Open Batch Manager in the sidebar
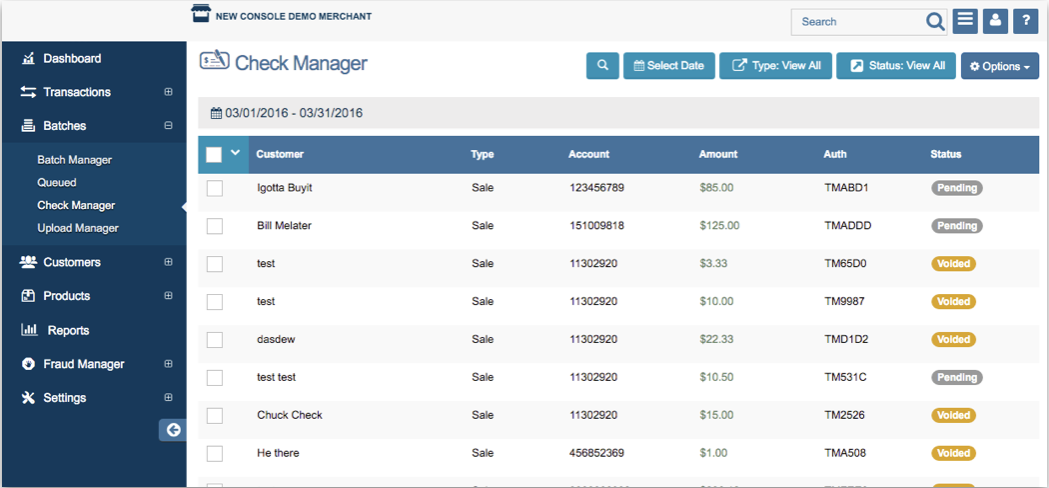Screen dimensions: 1049x488 click(x=74, y=160)
